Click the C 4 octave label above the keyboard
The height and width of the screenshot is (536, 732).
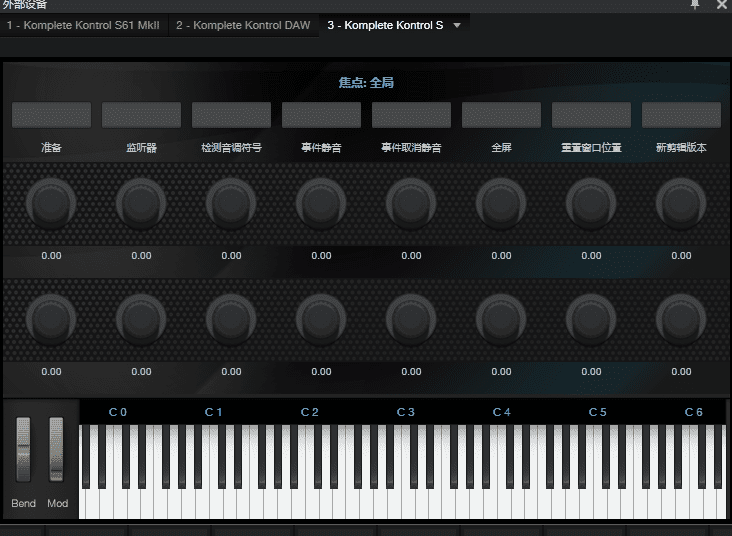(x=502, y=412)
